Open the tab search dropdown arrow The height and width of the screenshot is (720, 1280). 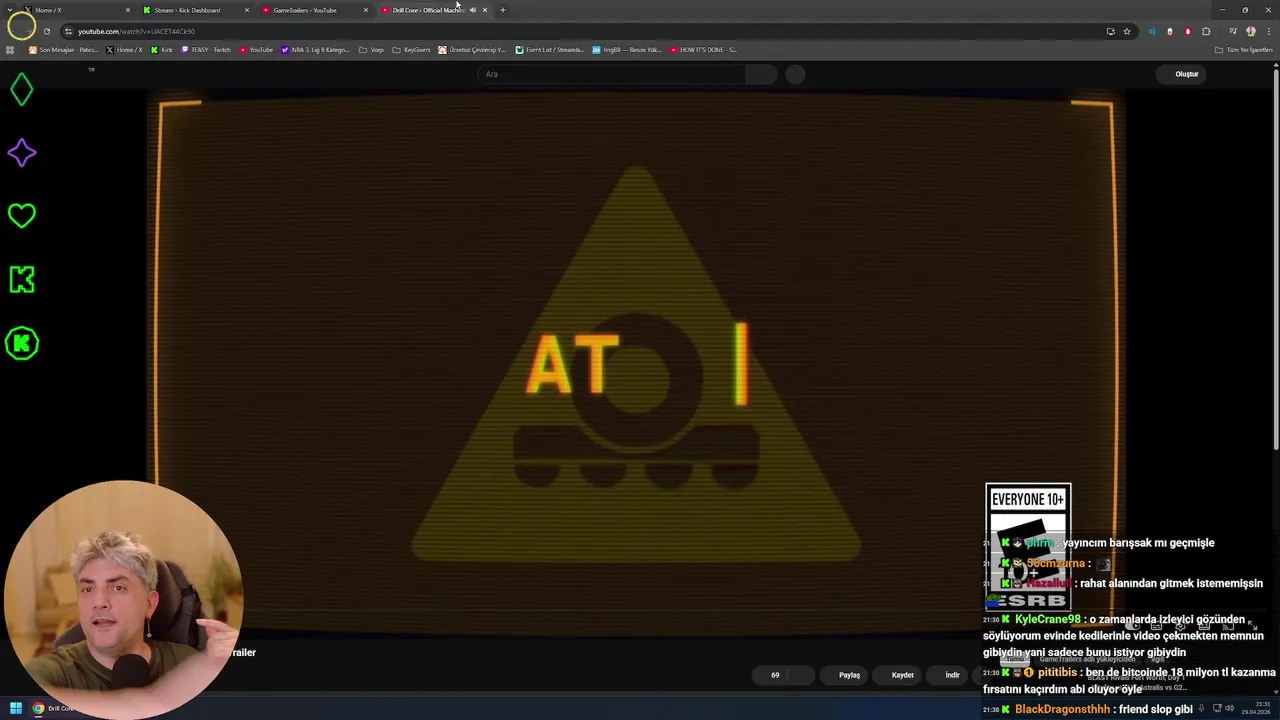tap(10, 10)
